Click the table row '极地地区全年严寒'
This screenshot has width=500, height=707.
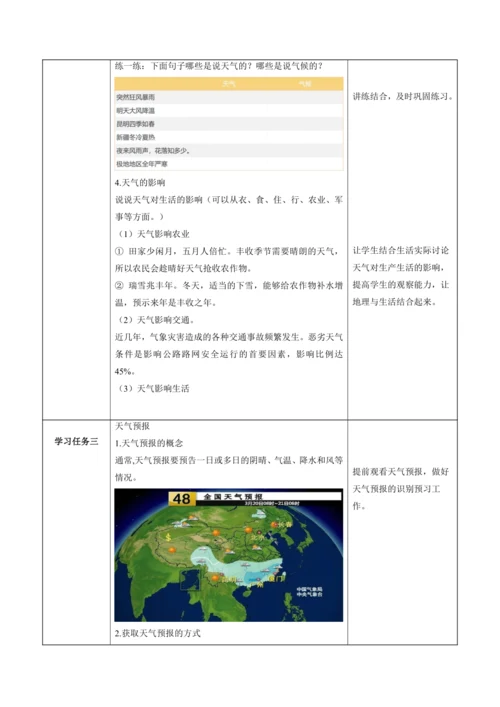[x=229, y=164]
